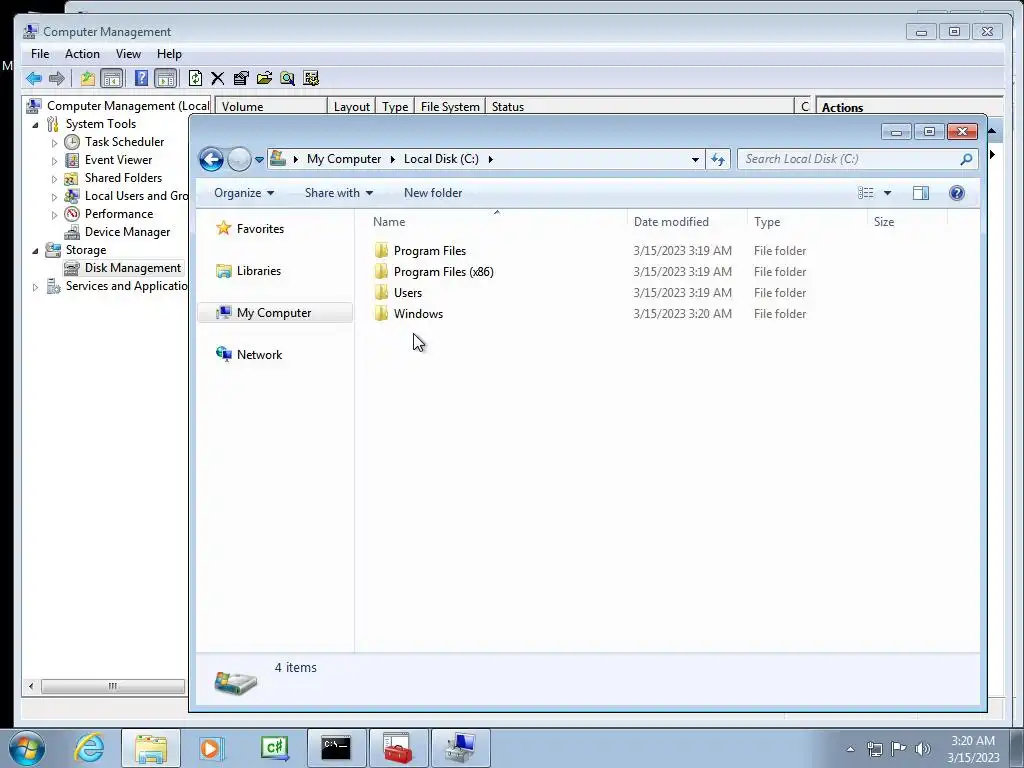This screenshot has width=1024, height=768.
Task: Click the Properties icon in the management toolbar
Action: tap(241, 79)
